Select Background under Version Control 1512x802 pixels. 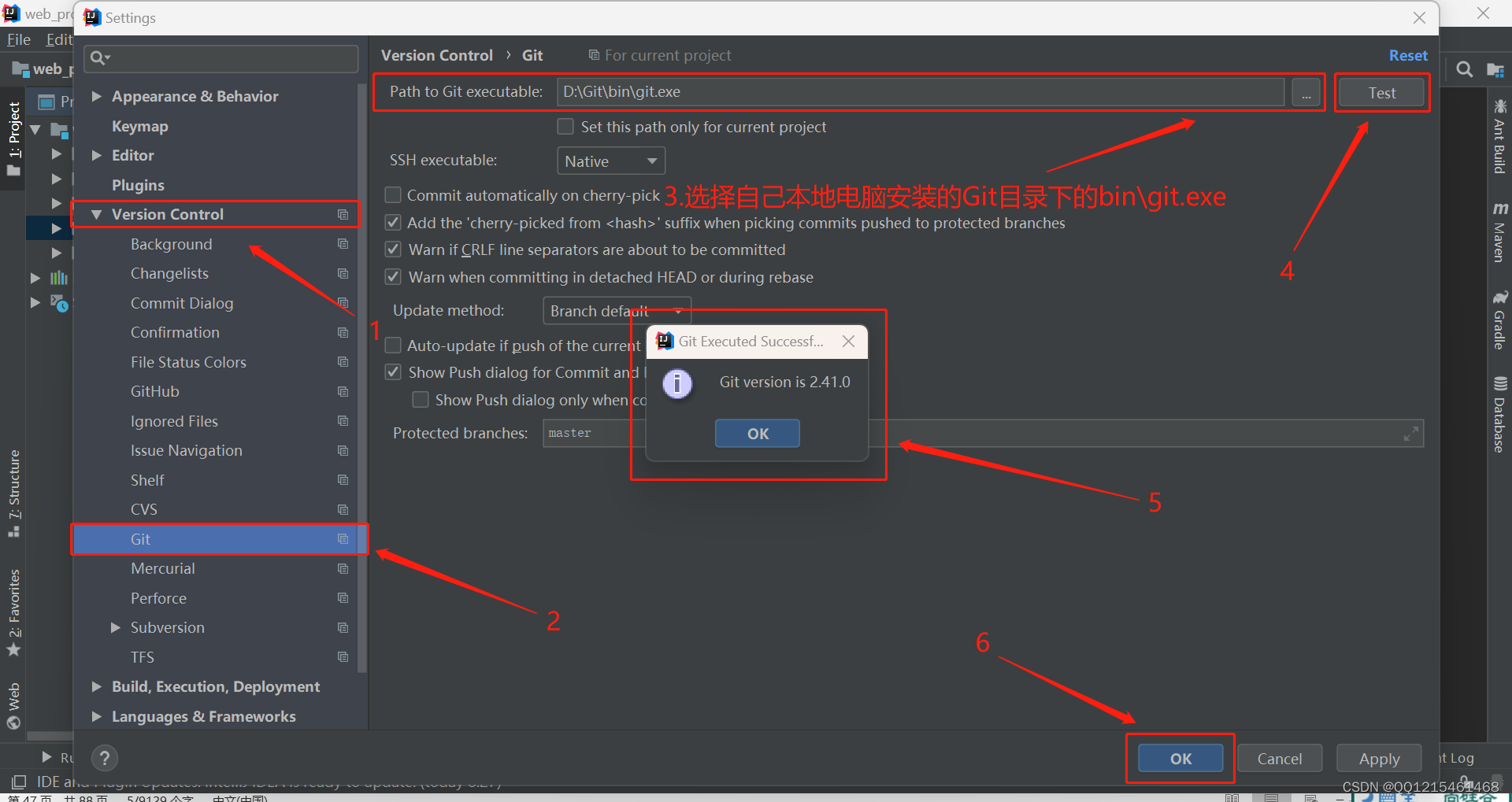171,244
